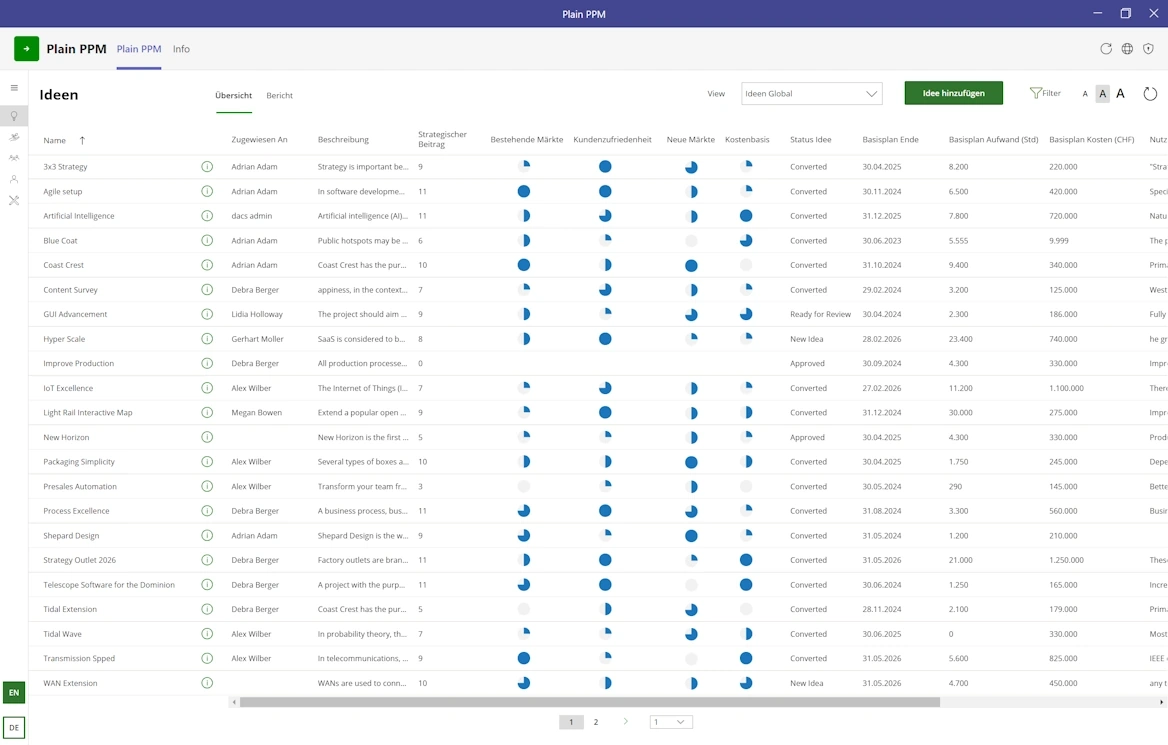Open the page size dropdown in pagination
Viewport: 1168px width, 745px height.
tap(671, 722)
